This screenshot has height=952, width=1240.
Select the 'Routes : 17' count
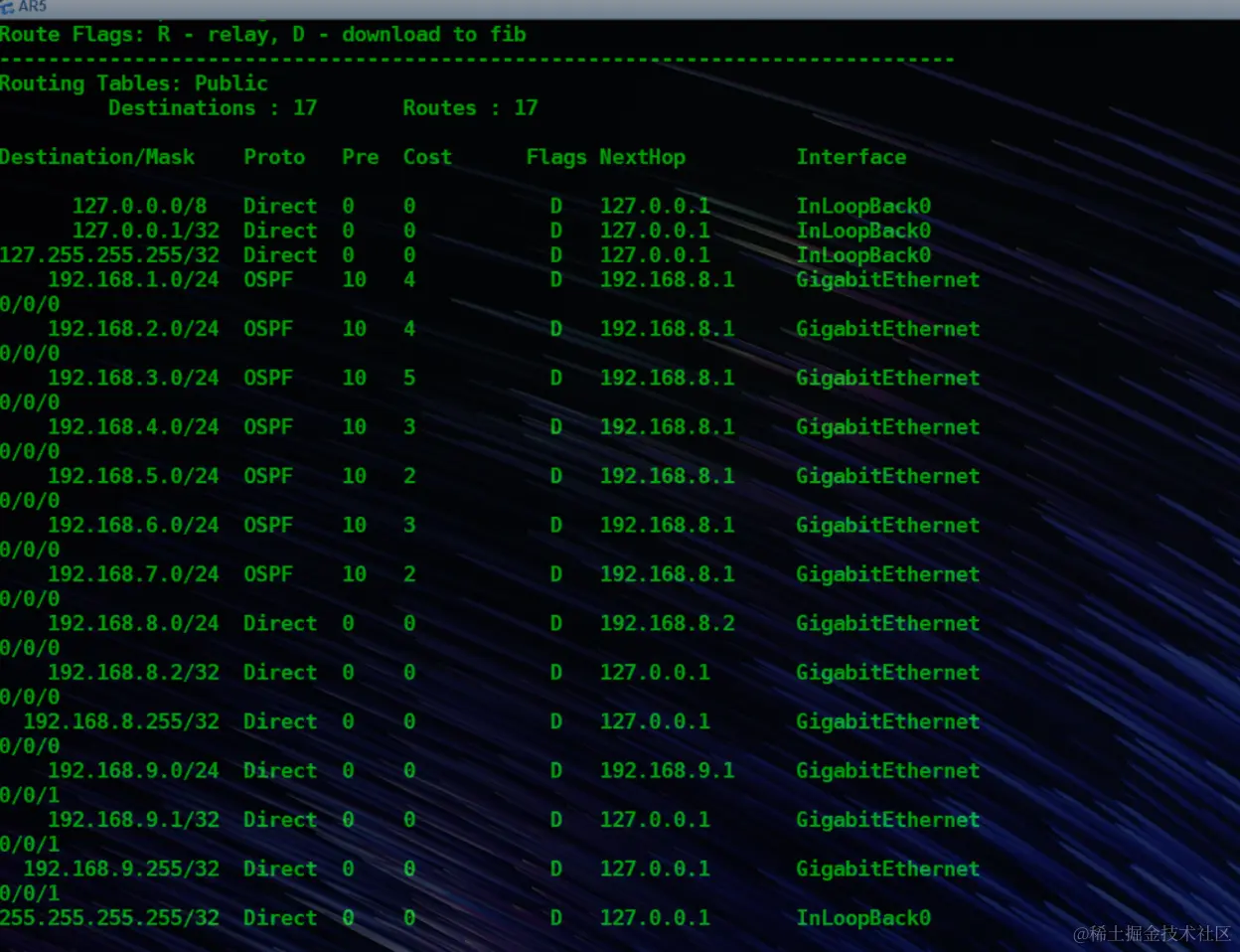click(x=470, y=108)
